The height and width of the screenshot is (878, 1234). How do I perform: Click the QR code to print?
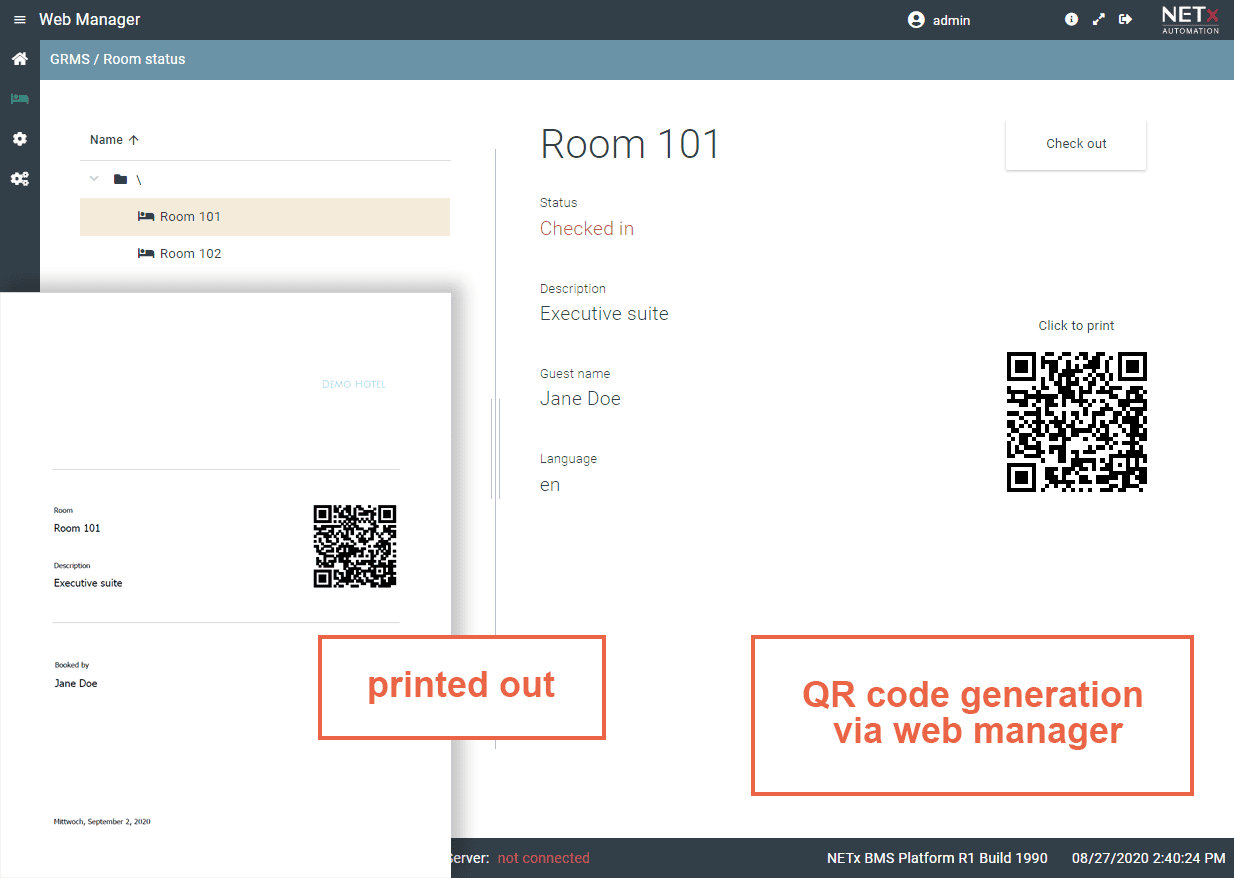coord(1076,421)
